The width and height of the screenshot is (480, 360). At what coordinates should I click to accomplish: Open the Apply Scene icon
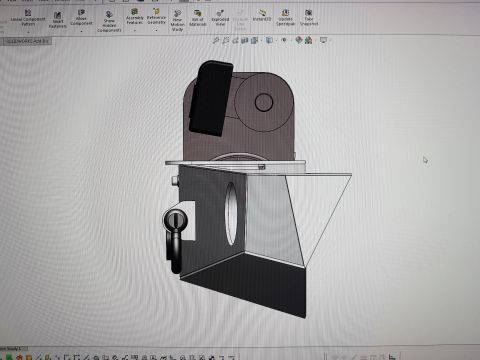click(308, 40)
